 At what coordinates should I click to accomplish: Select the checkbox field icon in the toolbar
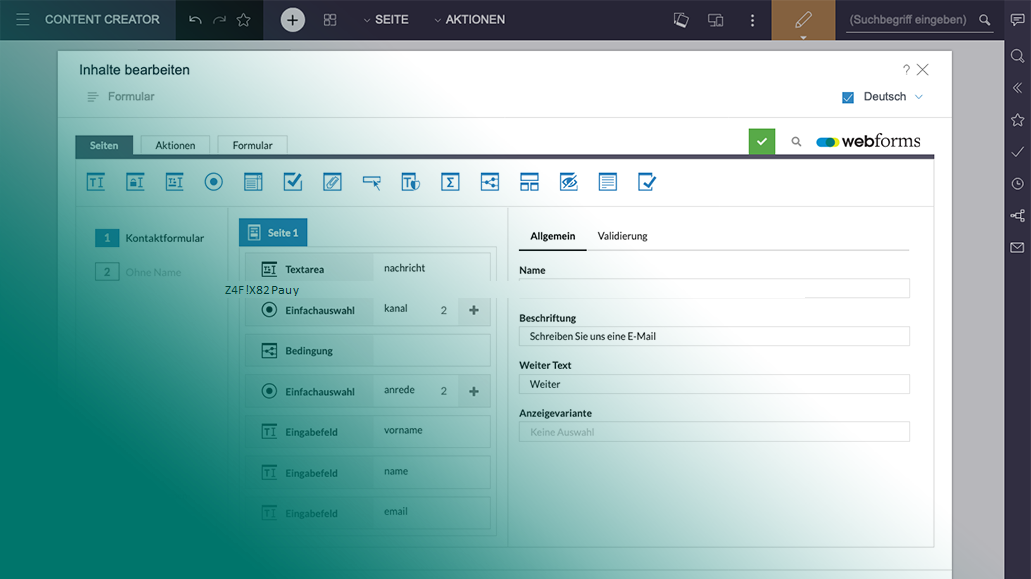coord(291,181)
